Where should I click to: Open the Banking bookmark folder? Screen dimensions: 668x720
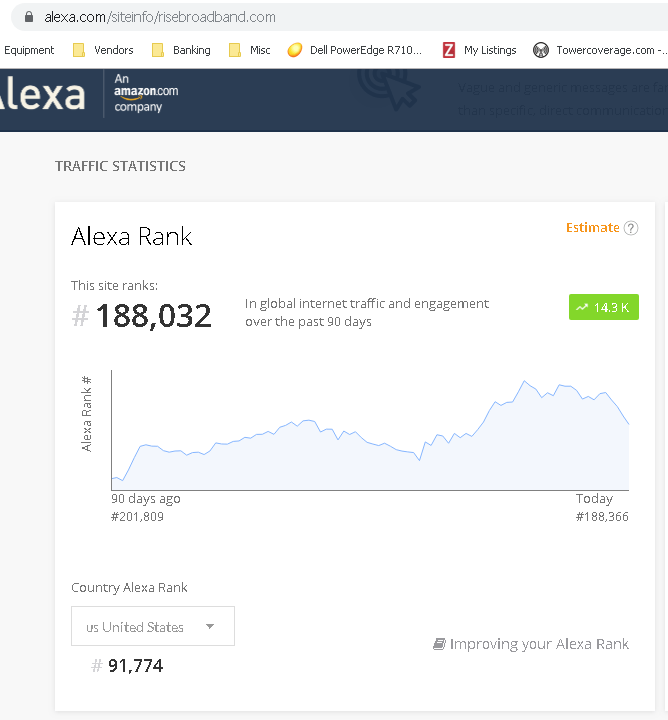(x=181, y=50)
